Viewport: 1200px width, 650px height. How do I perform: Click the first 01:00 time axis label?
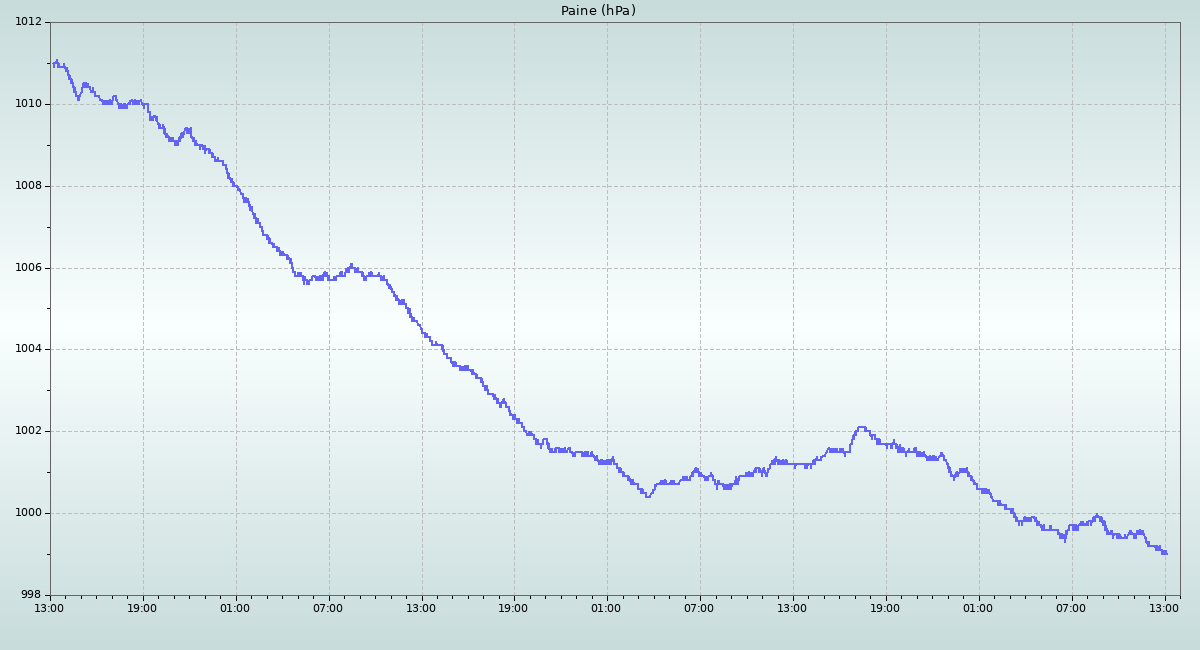235,608
